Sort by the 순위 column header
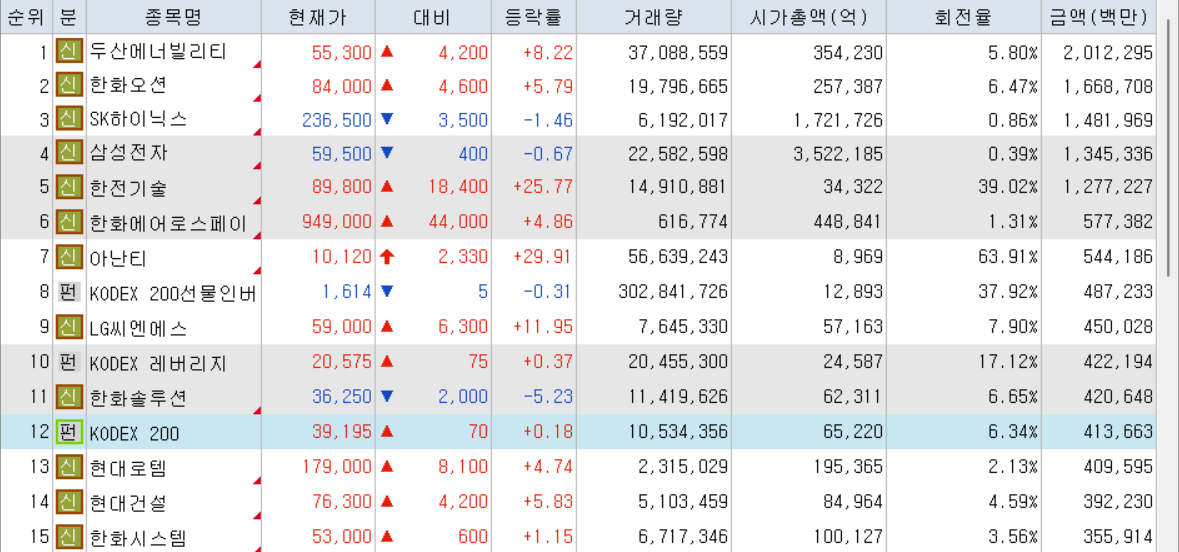This screenshot has height=552, width=1179. coord(26,17)
